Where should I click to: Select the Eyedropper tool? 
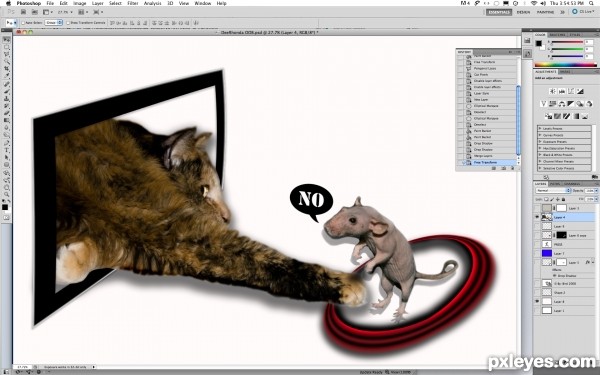(7, 76)
